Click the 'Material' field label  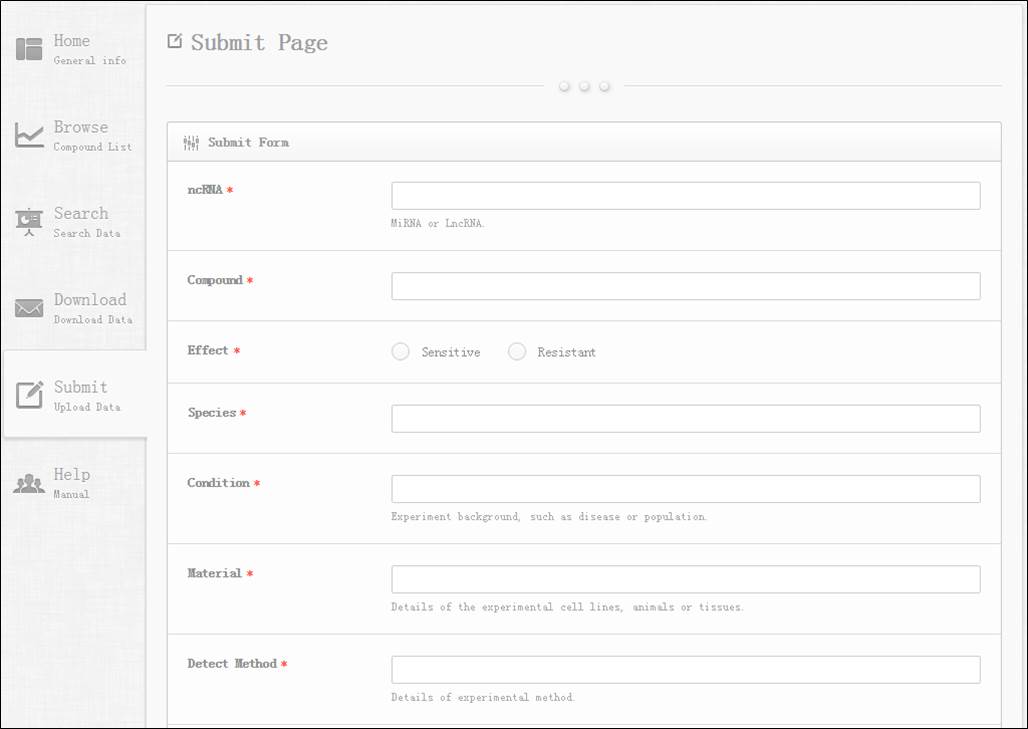tap(214, 574)
